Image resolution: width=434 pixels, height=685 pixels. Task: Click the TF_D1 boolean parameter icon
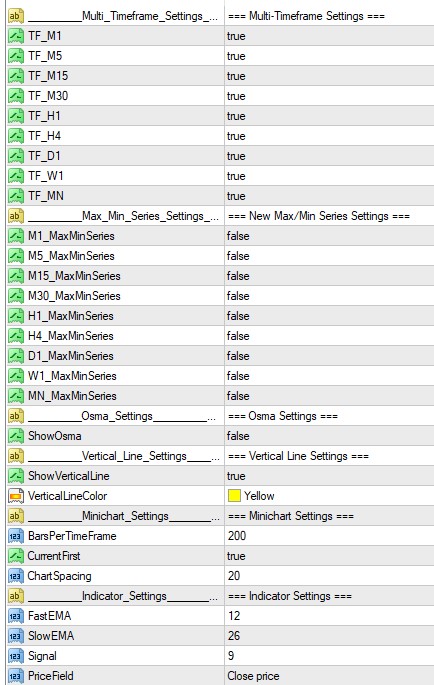click(x=16, y=156)
